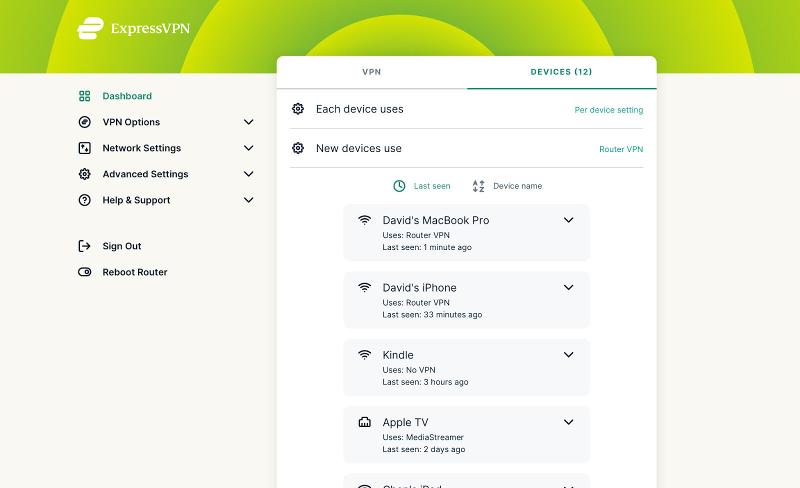
Task: Click David's MacBook Pro name
Action: tap(436, 220)
